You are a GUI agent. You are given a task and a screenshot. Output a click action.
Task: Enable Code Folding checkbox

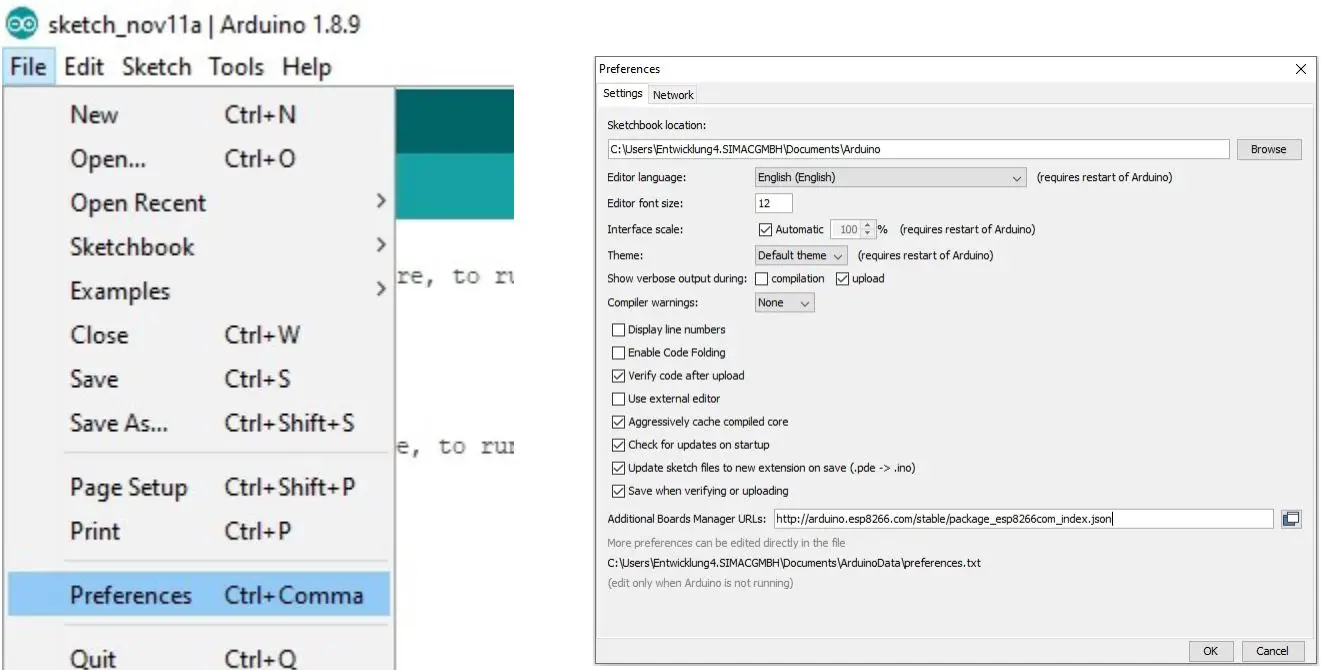point(618,352)
